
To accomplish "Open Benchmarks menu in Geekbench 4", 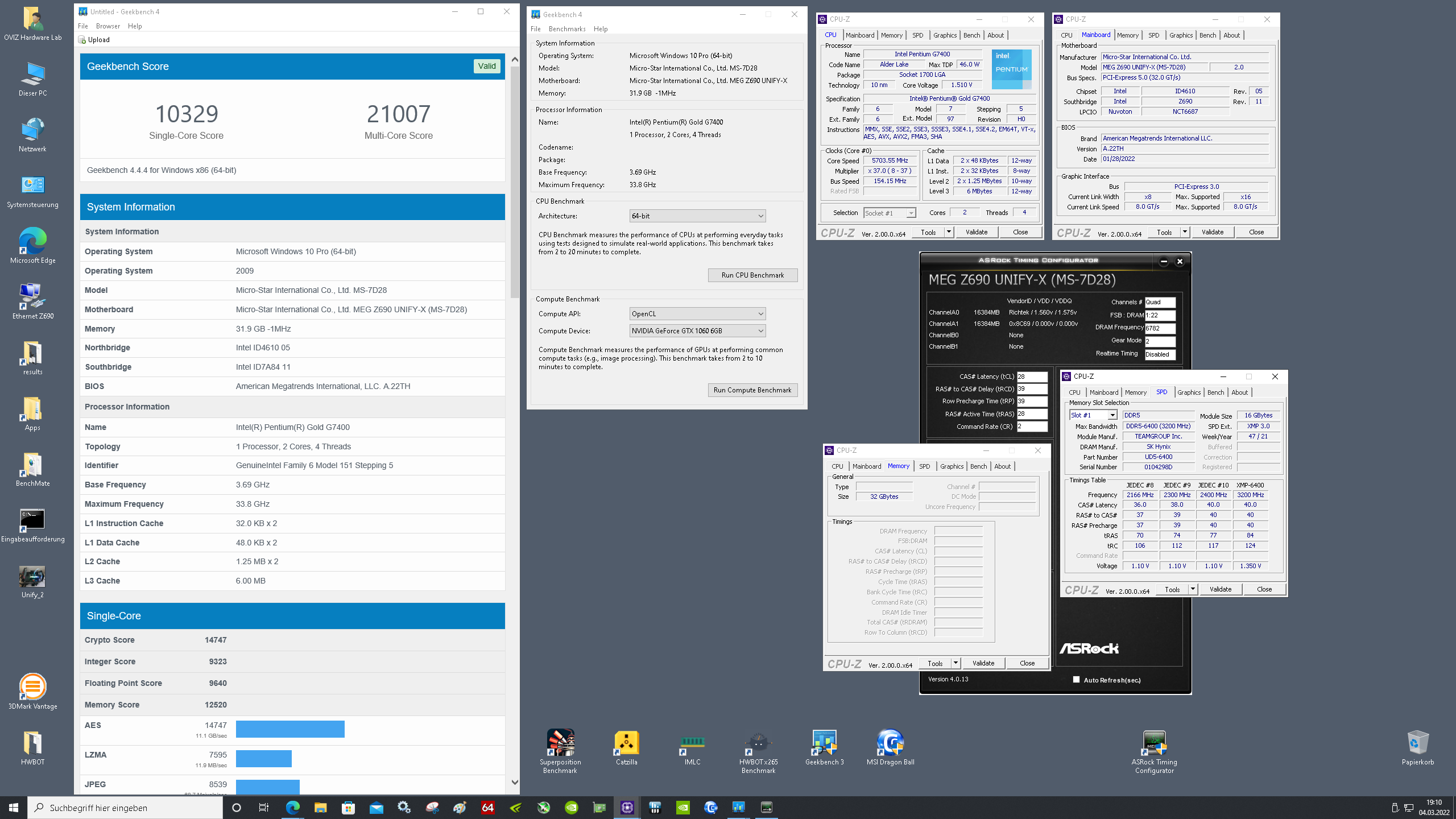I will [567, 29].
